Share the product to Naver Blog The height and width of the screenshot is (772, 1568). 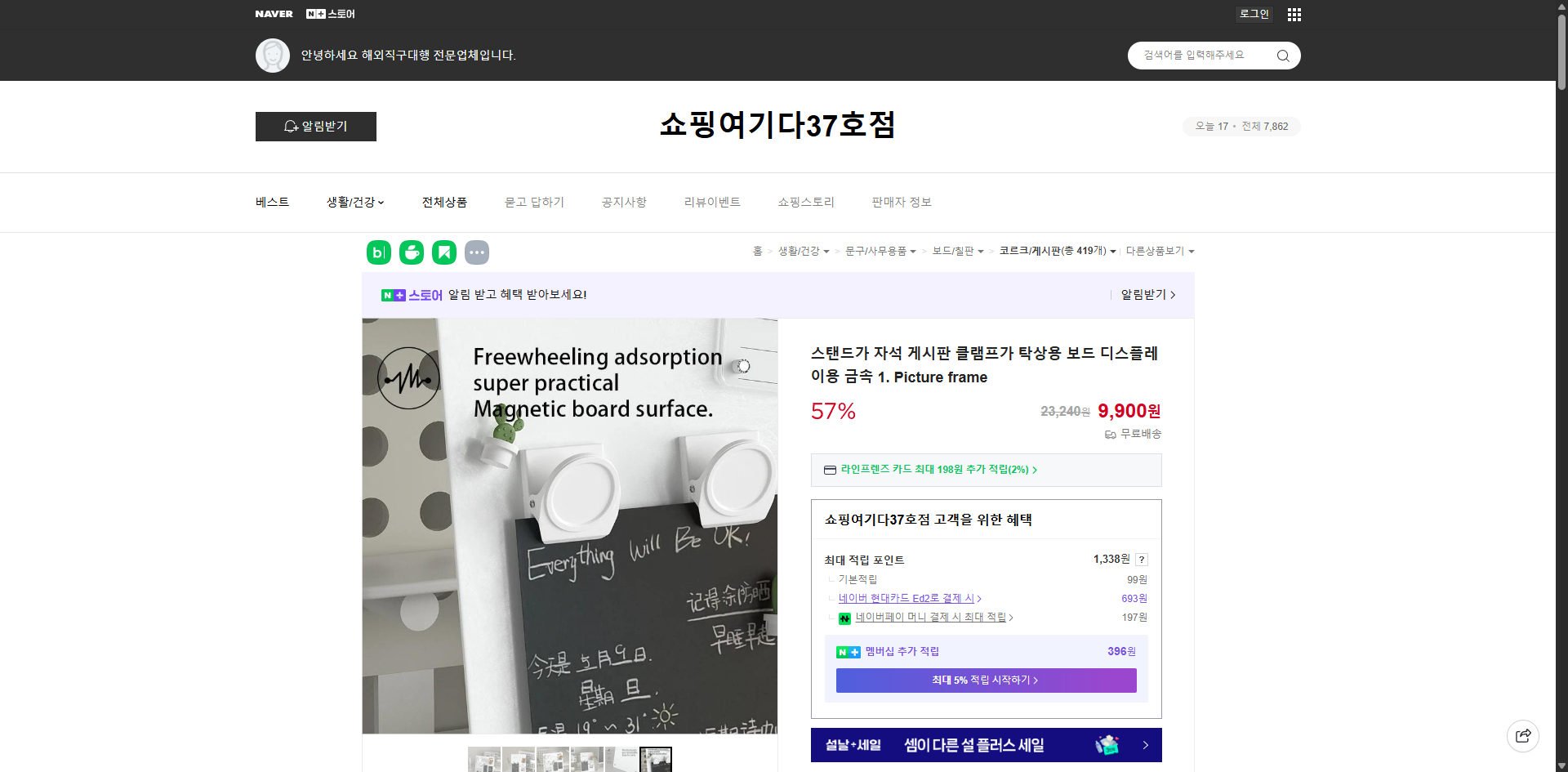(378, 252)
